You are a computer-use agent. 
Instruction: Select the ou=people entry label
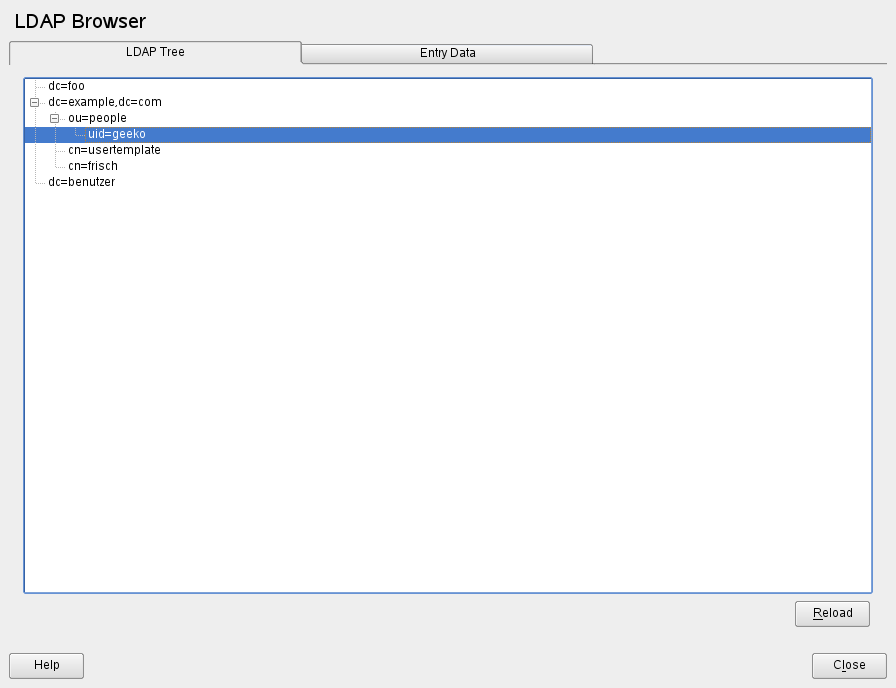97,118
